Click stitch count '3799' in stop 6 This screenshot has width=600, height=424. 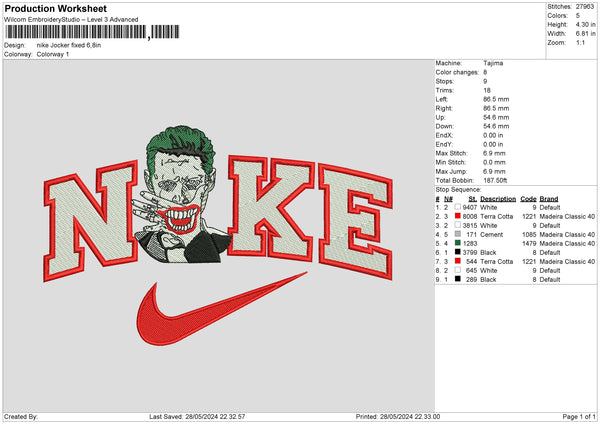[470, 253]
